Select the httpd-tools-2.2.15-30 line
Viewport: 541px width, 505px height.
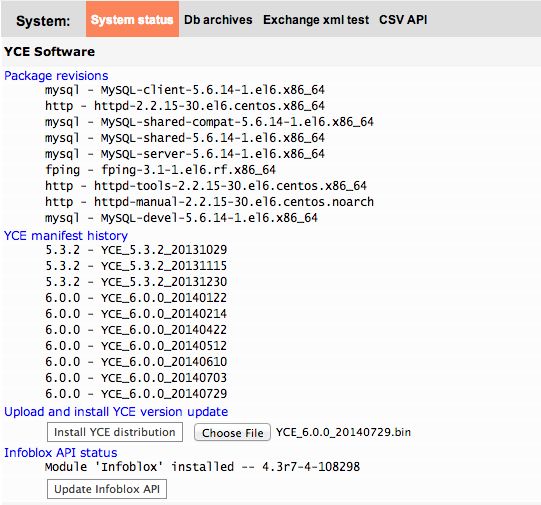coord(206,186)
